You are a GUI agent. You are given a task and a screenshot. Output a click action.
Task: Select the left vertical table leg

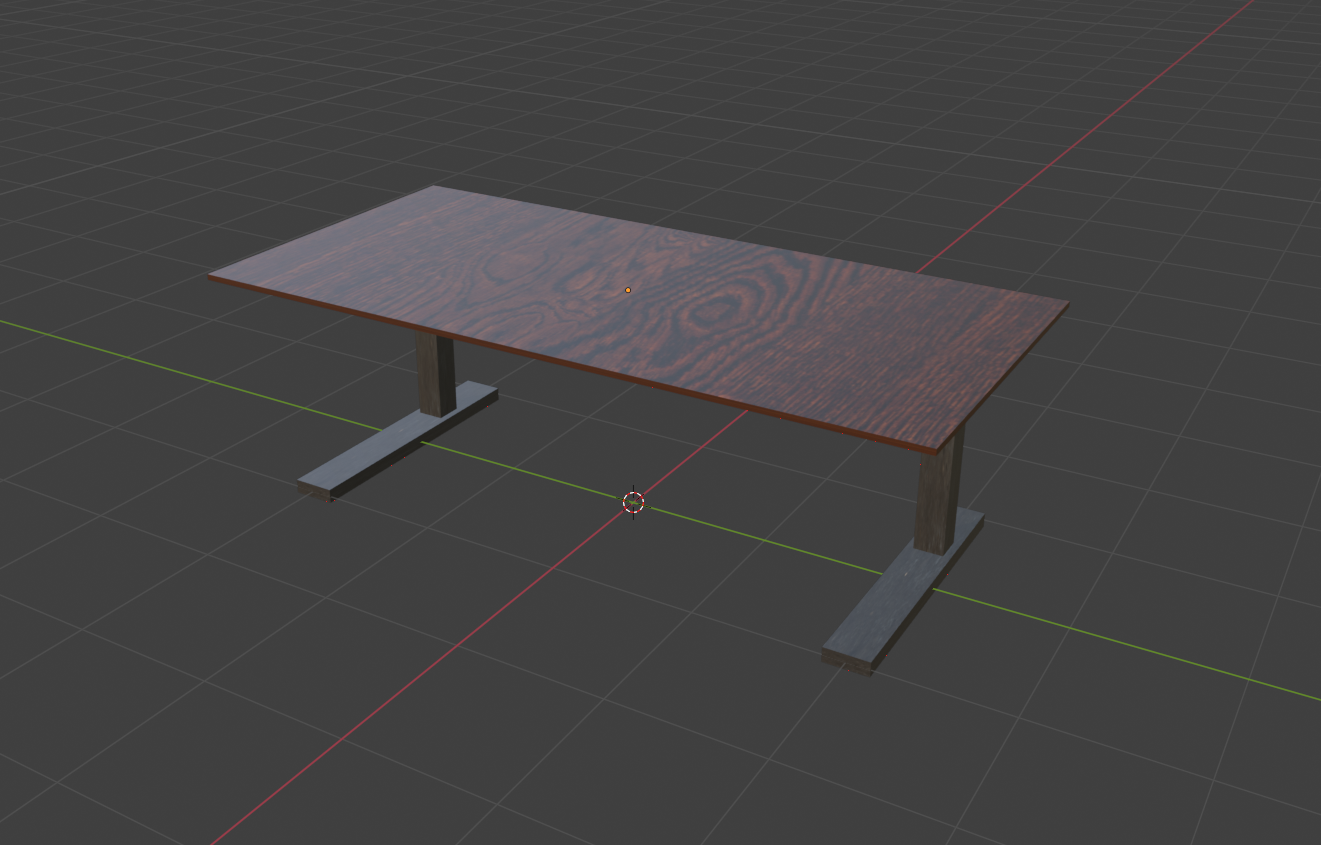435,374
